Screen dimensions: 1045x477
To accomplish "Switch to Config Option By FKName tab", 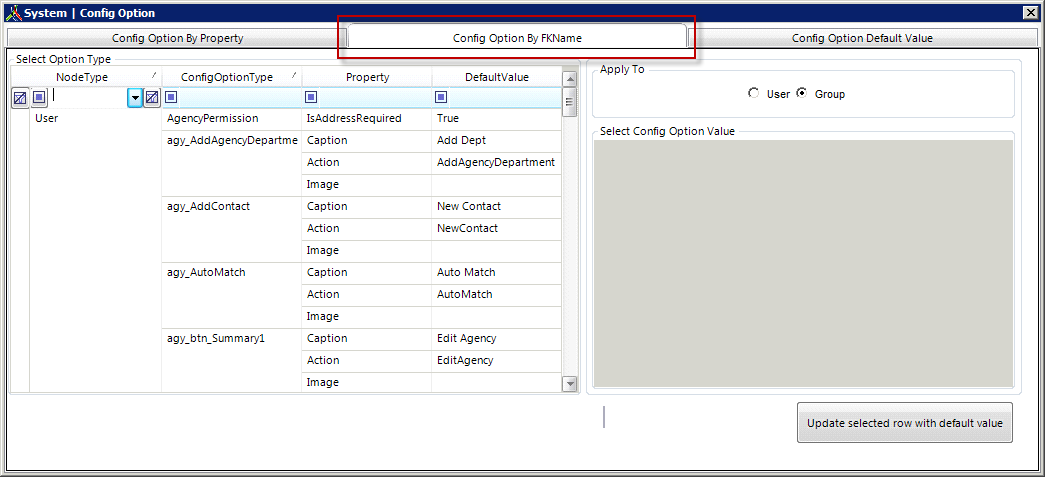I will point(517,38).
